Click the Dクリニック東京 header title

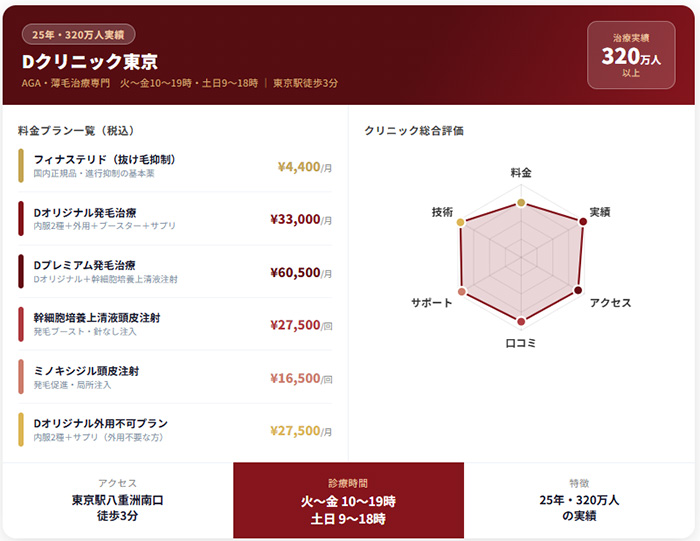(90, 62)
